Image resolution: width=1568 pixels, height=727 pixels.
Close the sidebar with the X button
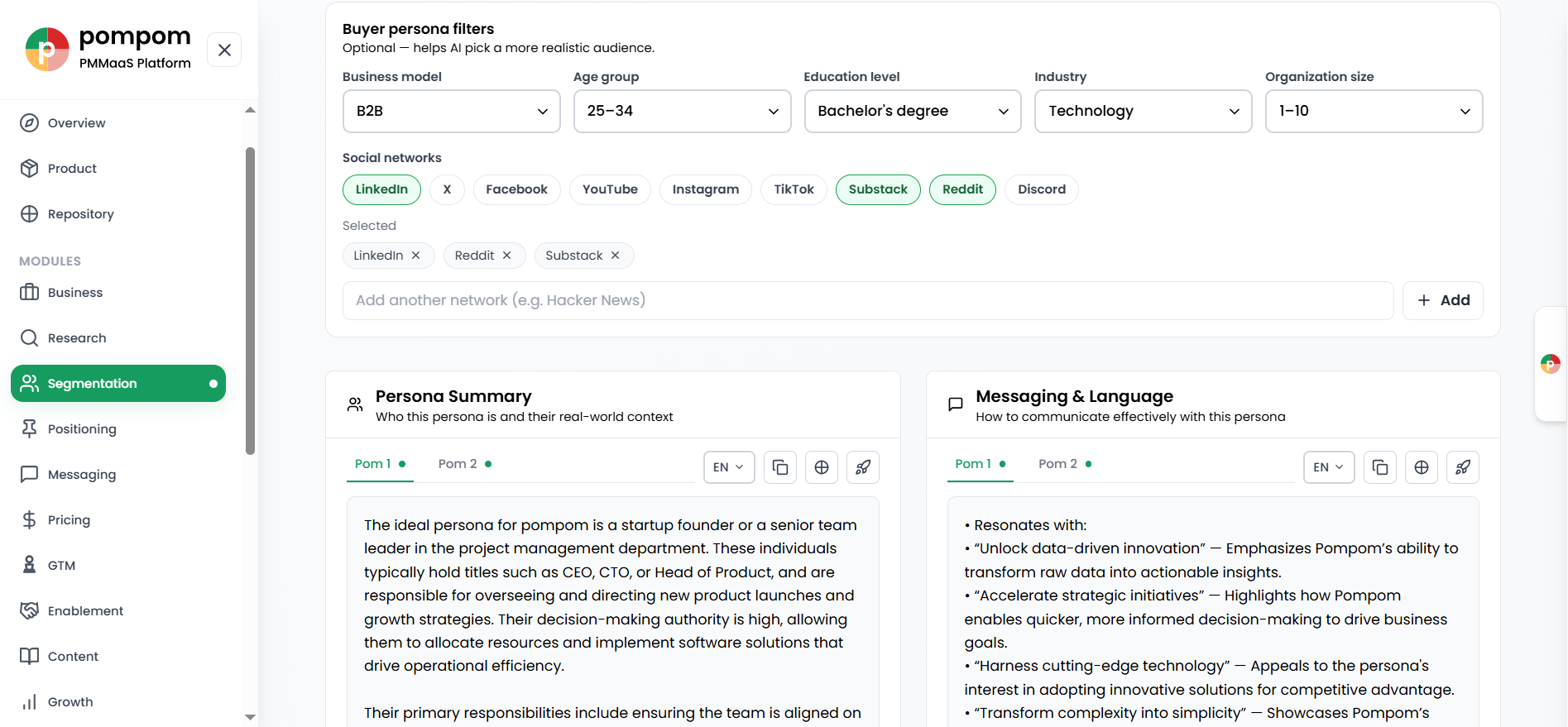[x=224, y=50]
